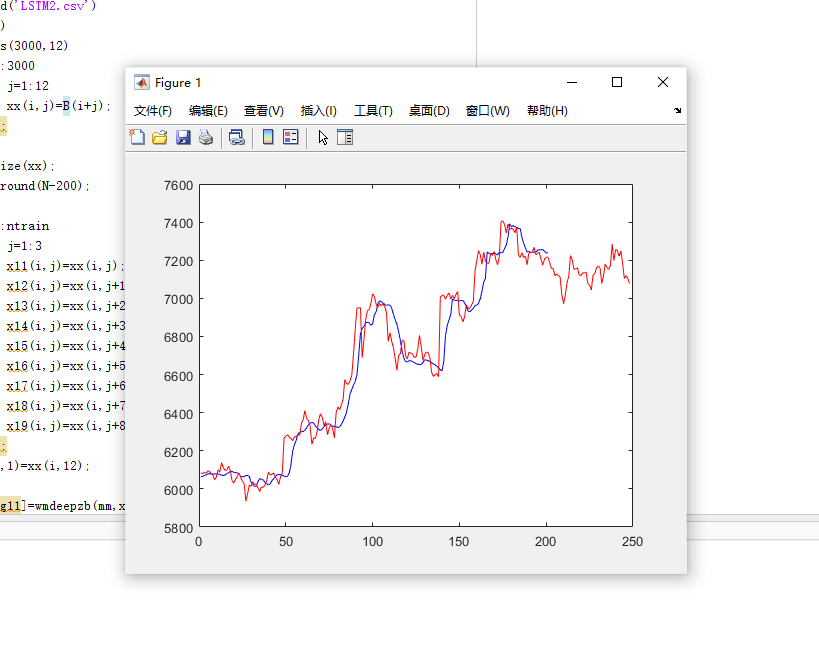
Task: Click the 150 x-axis tick label
Action: [x=459, y=541]
